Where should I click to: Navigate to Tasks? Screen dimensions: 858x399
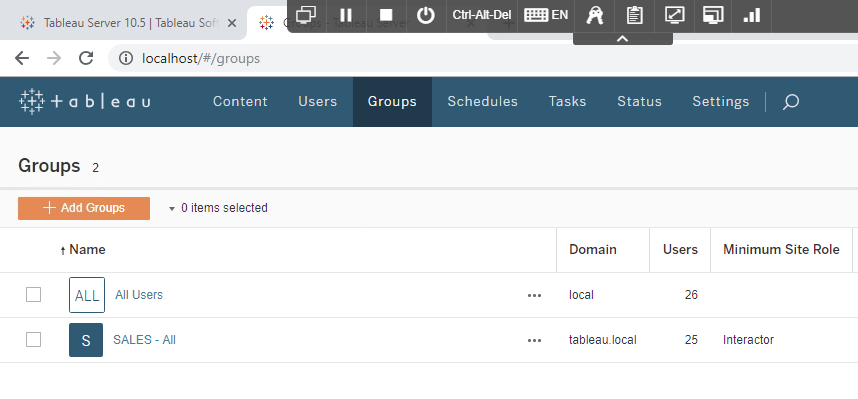coord(567,102)
